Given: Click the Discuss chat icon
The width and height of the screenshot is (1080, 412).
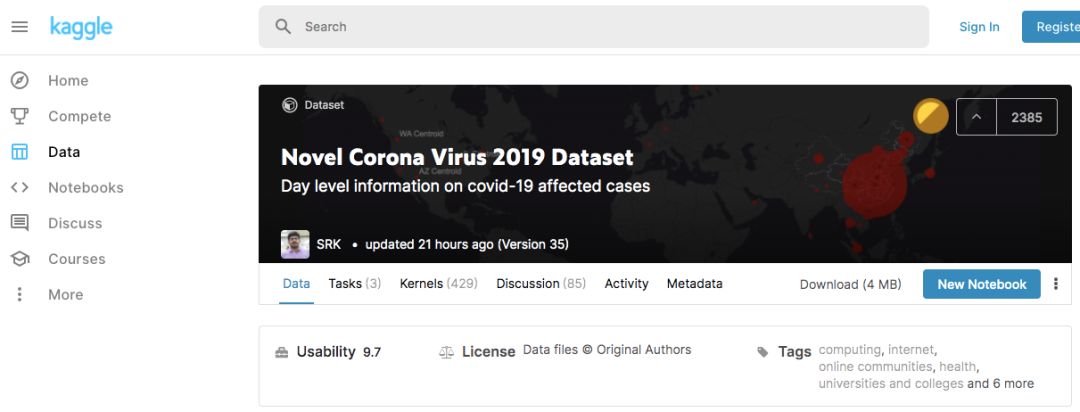Looking at the screenshot, I should coord(19,223).
